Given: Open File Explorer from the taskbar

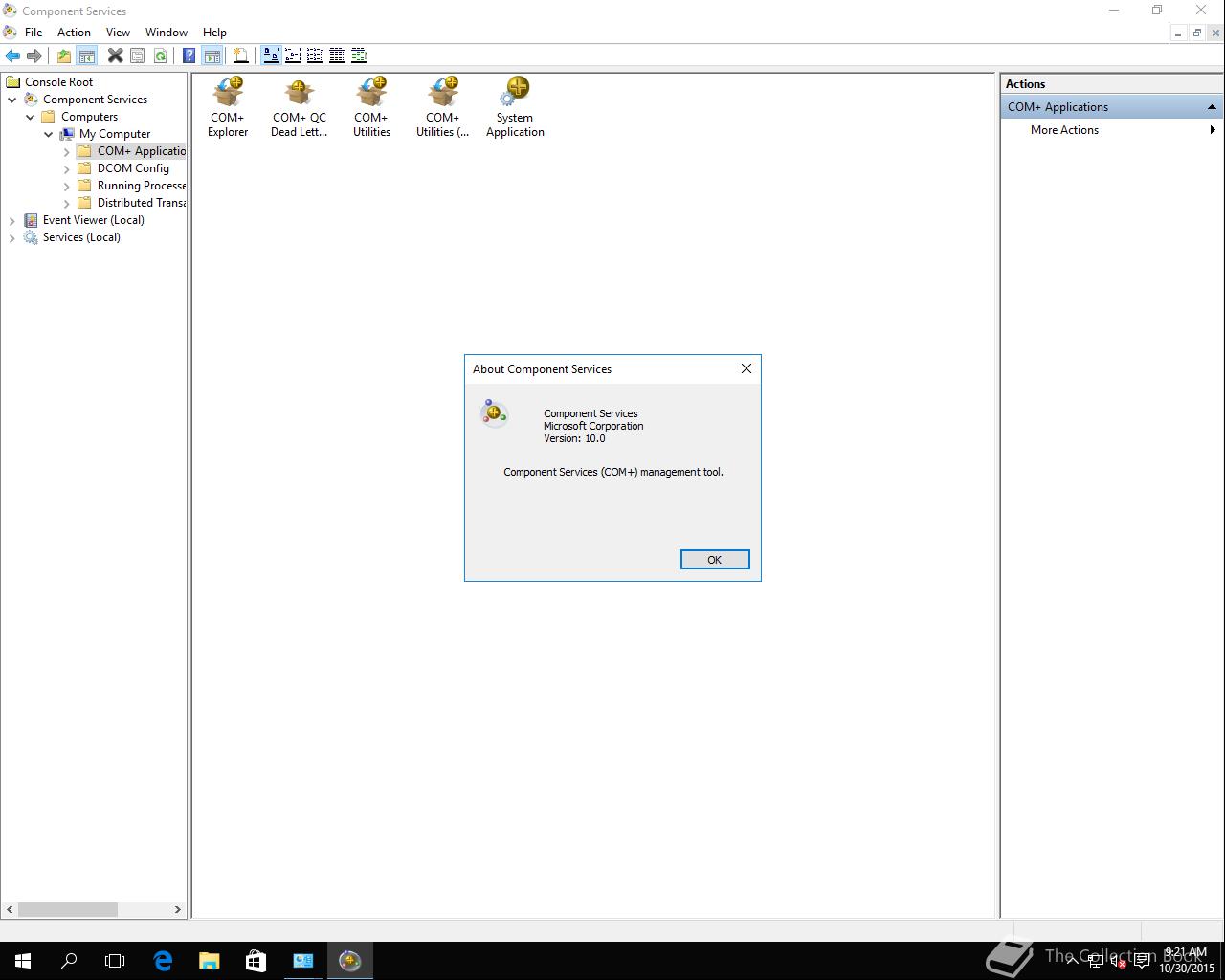Looking at the screenshot, I should 209,960.
